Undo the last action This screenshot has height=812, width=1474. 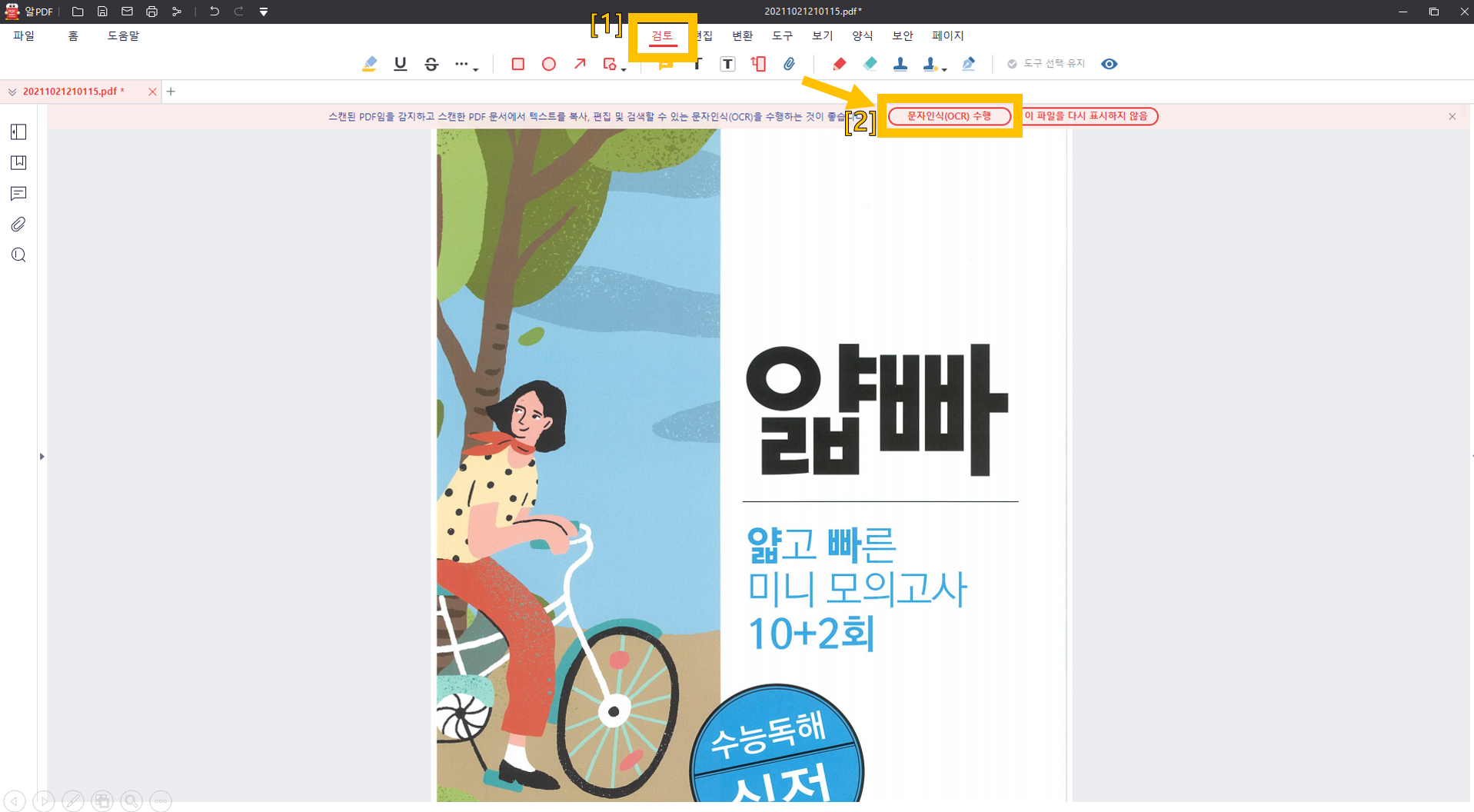[x=214, y=12]
